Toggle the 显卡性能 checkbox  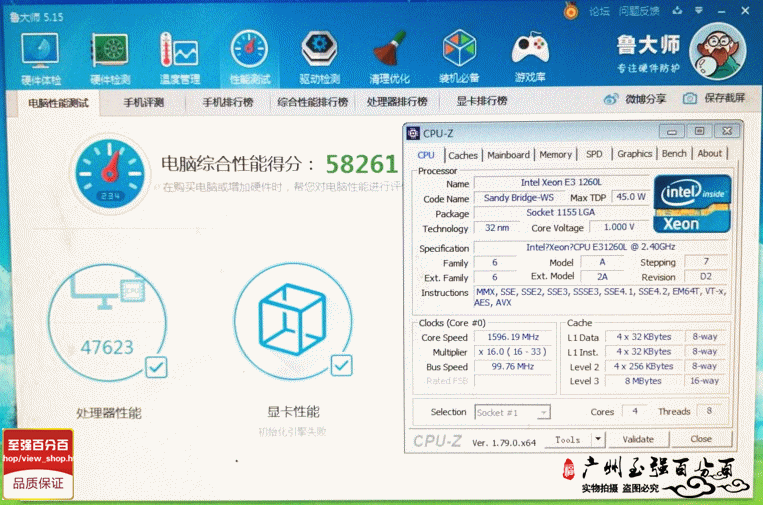(x=342, y=365)
